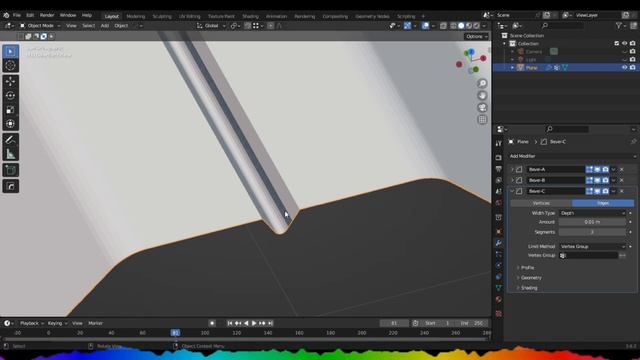640x360 pixels.
Task: Open the Bevel-C extra options chevron
Action: (x=613, y=191)
